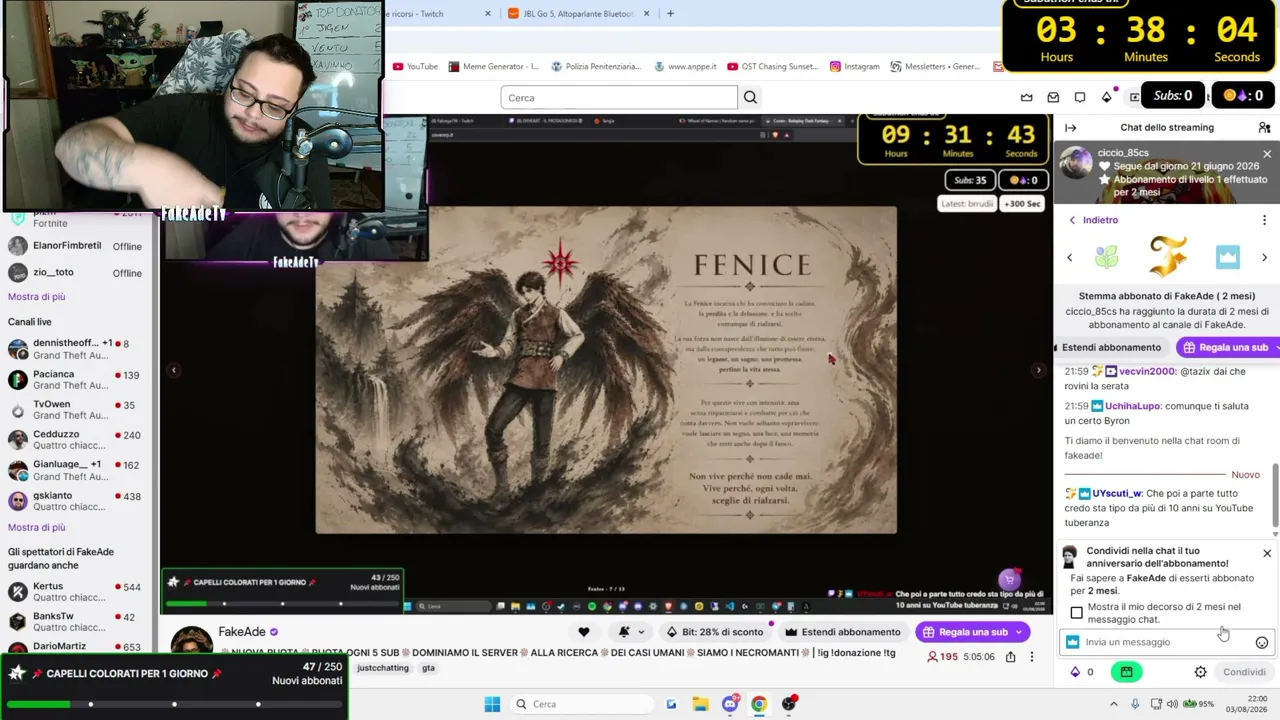Open the whispers speech bubble icon
1280x720 pixels.
point(1080,97)
